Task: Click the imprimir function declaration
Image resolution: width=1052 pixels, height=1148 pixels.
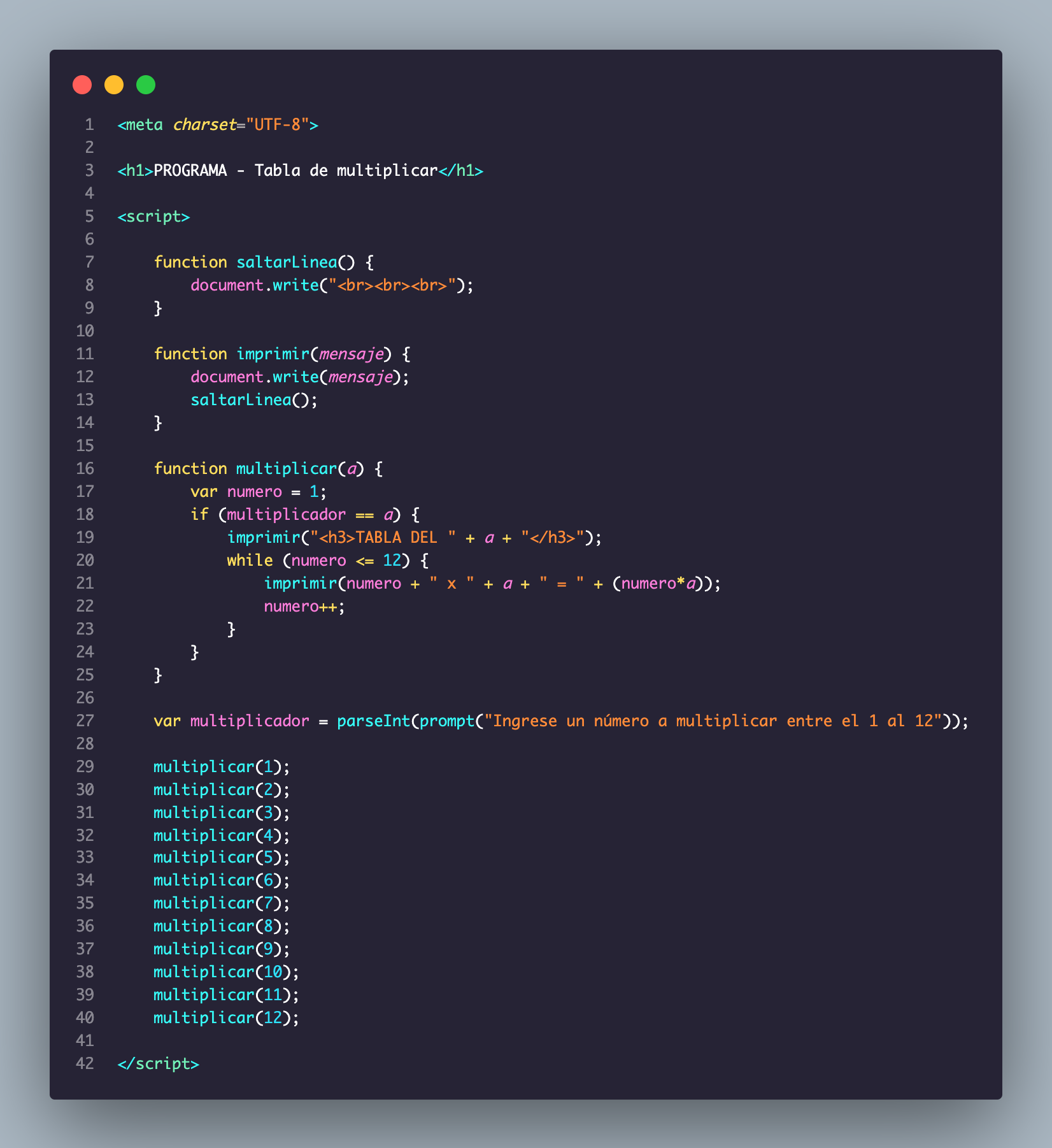Action: pos(283,354)
